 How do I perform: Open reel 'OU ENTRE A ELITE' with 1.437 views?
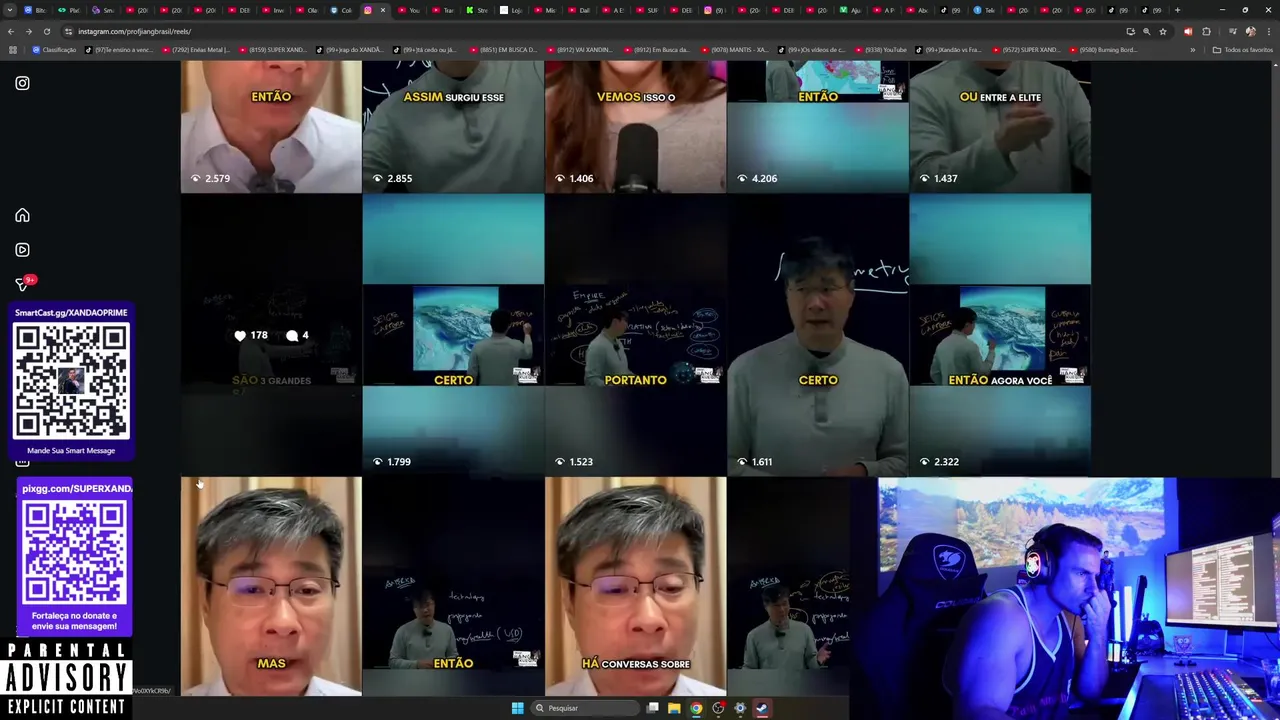coord(1000,126)
